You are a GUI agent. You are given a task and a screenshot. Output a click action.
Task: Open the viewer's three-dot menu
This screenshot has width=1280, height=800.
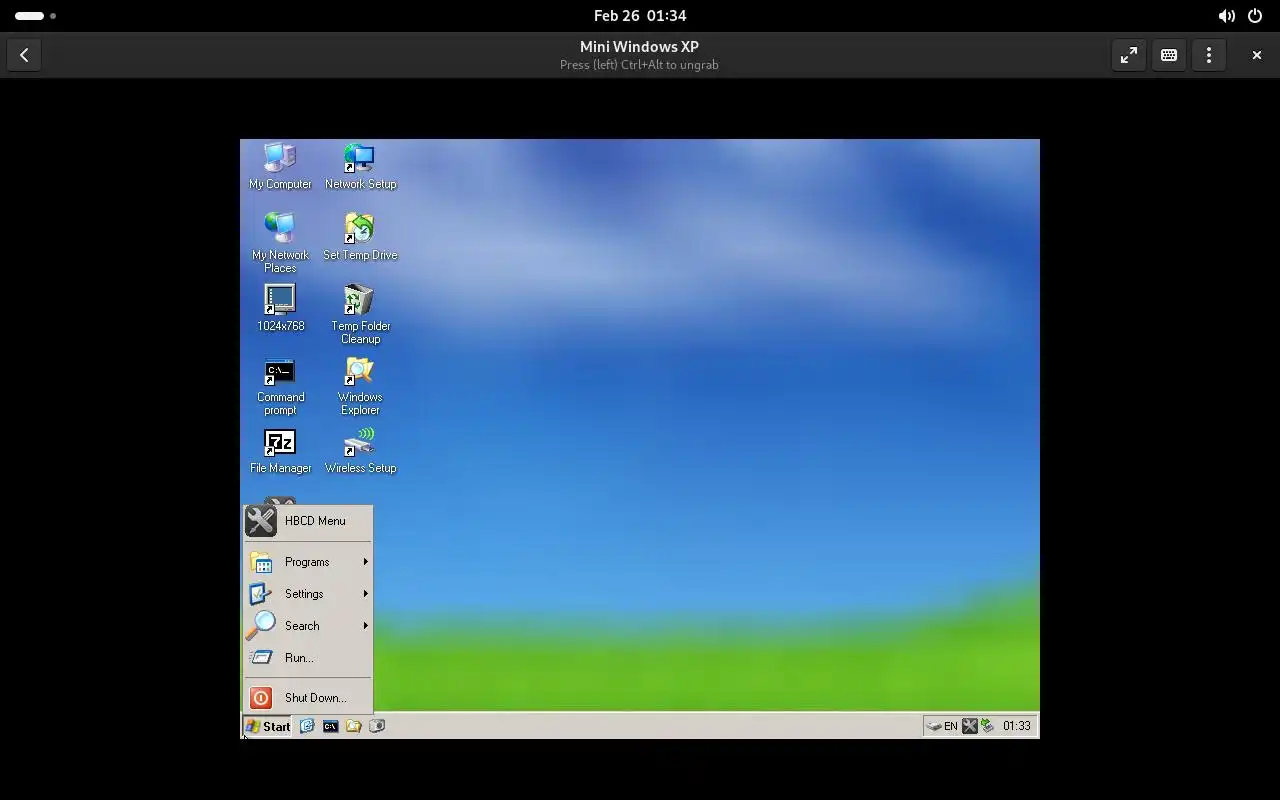point(1208,55)
